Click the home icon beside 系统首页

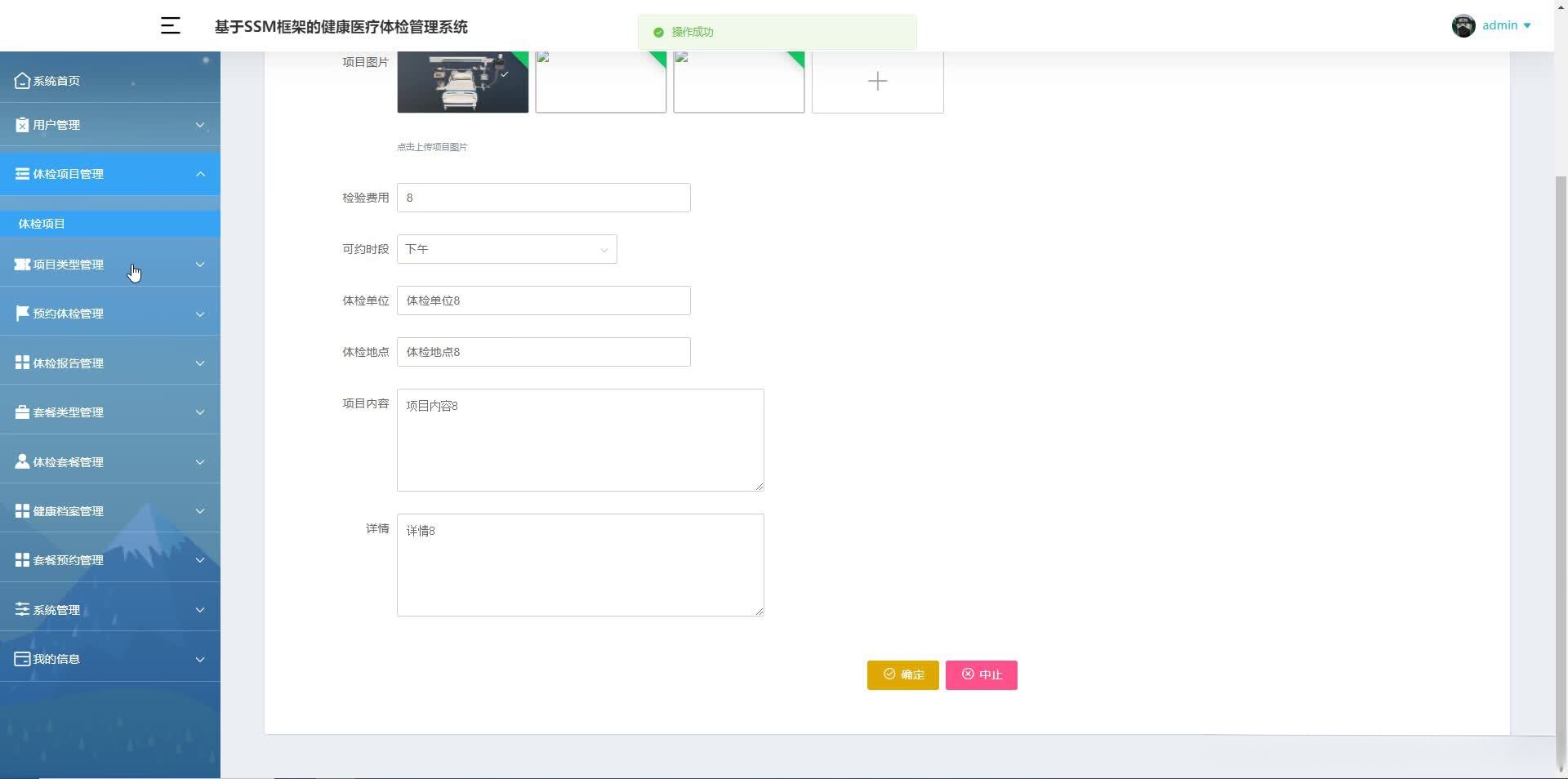(x=22, y=81)
